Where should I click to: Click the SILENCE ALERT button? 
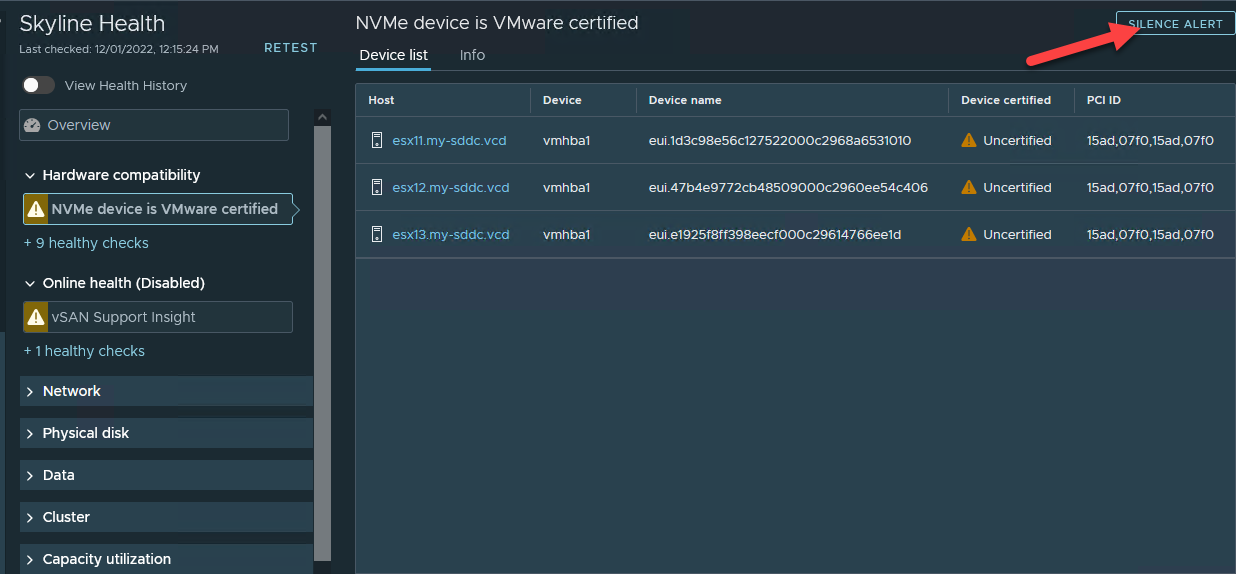click(x=1175, y=24)
